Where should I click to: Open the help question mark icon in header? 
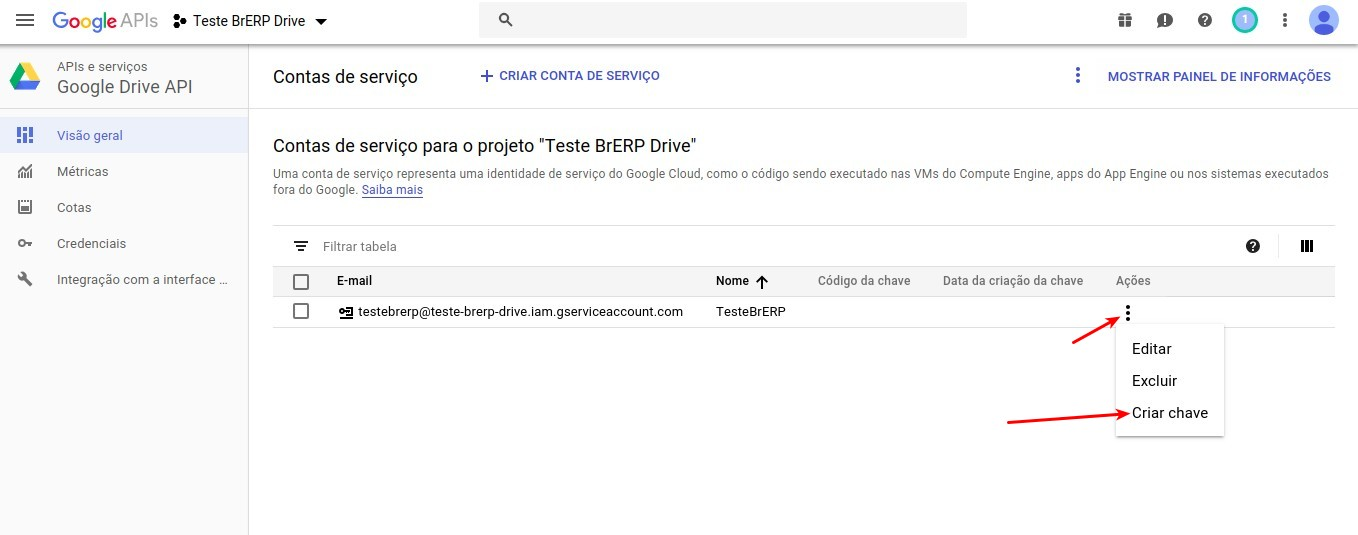pyautogui.click(x=1205, y=20)
